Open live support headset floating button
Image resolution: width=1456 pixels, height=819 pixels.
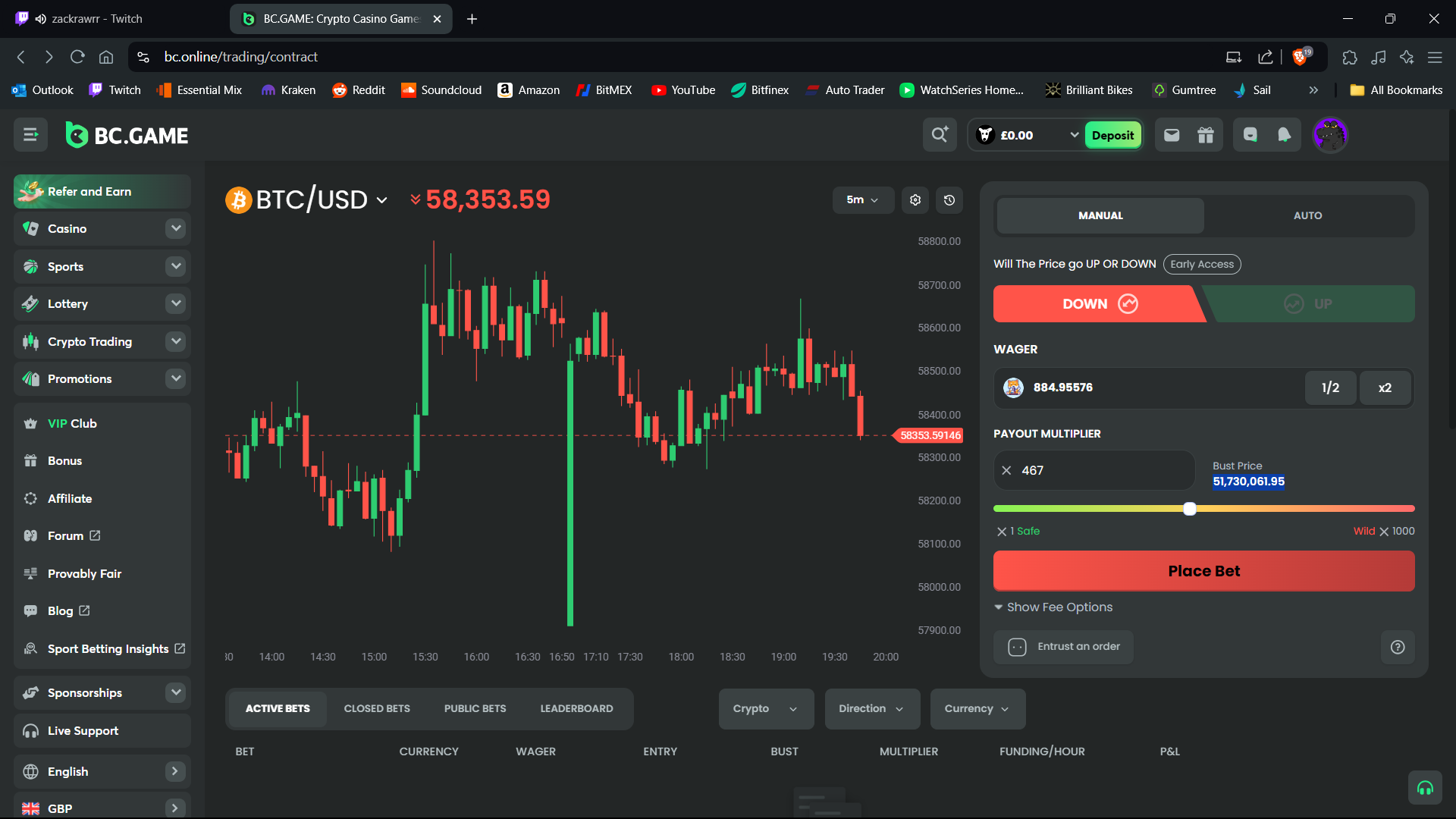(1425, 788)
